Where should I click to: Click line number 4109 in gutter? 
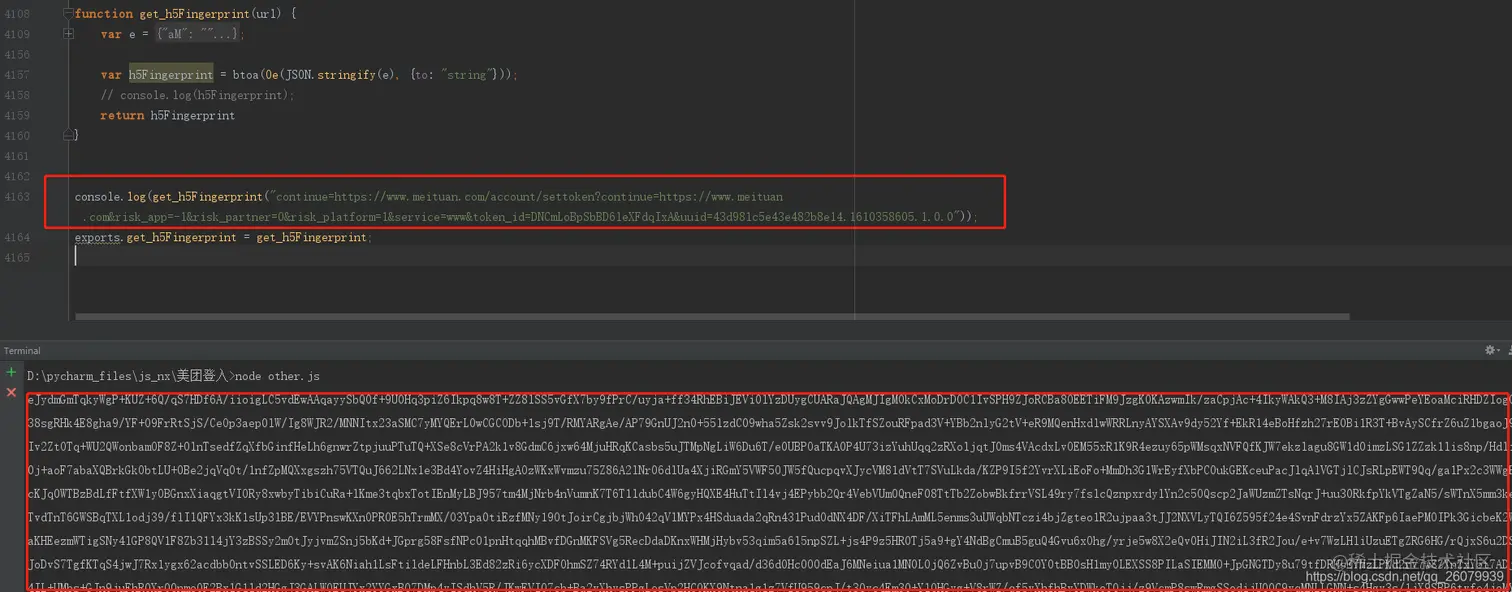[17, 34]
